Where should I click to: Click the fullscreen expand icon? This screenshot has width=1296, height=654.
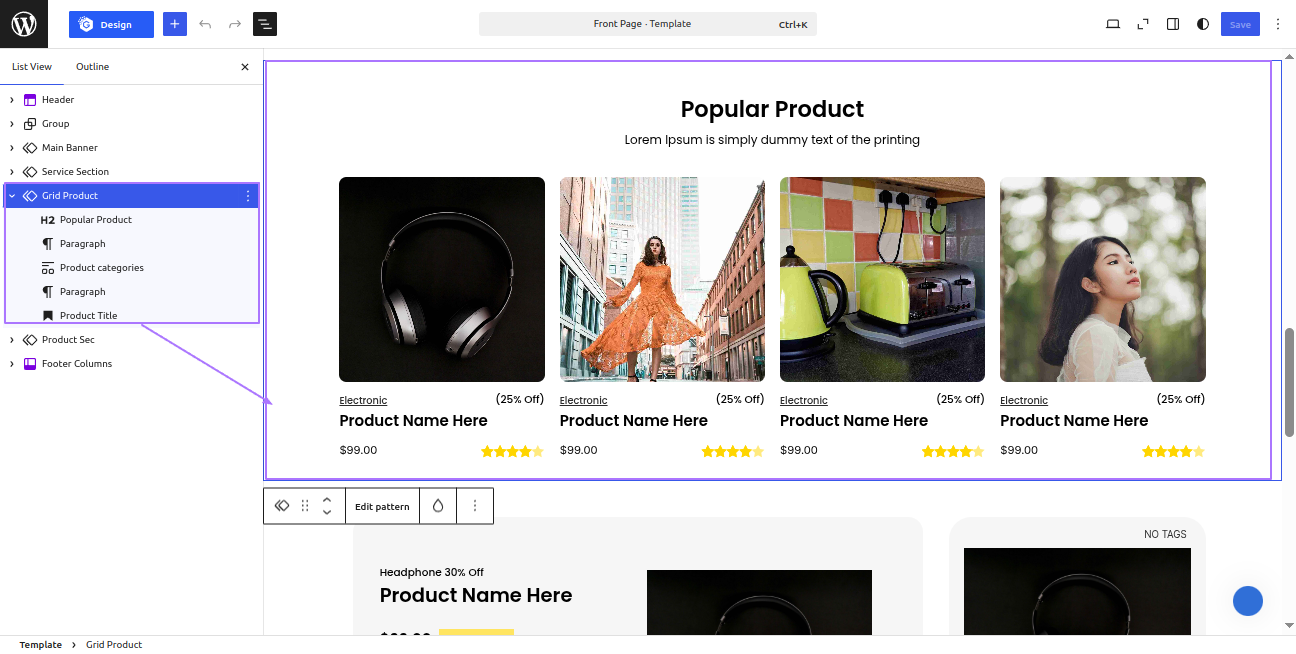pos(1143,24)
